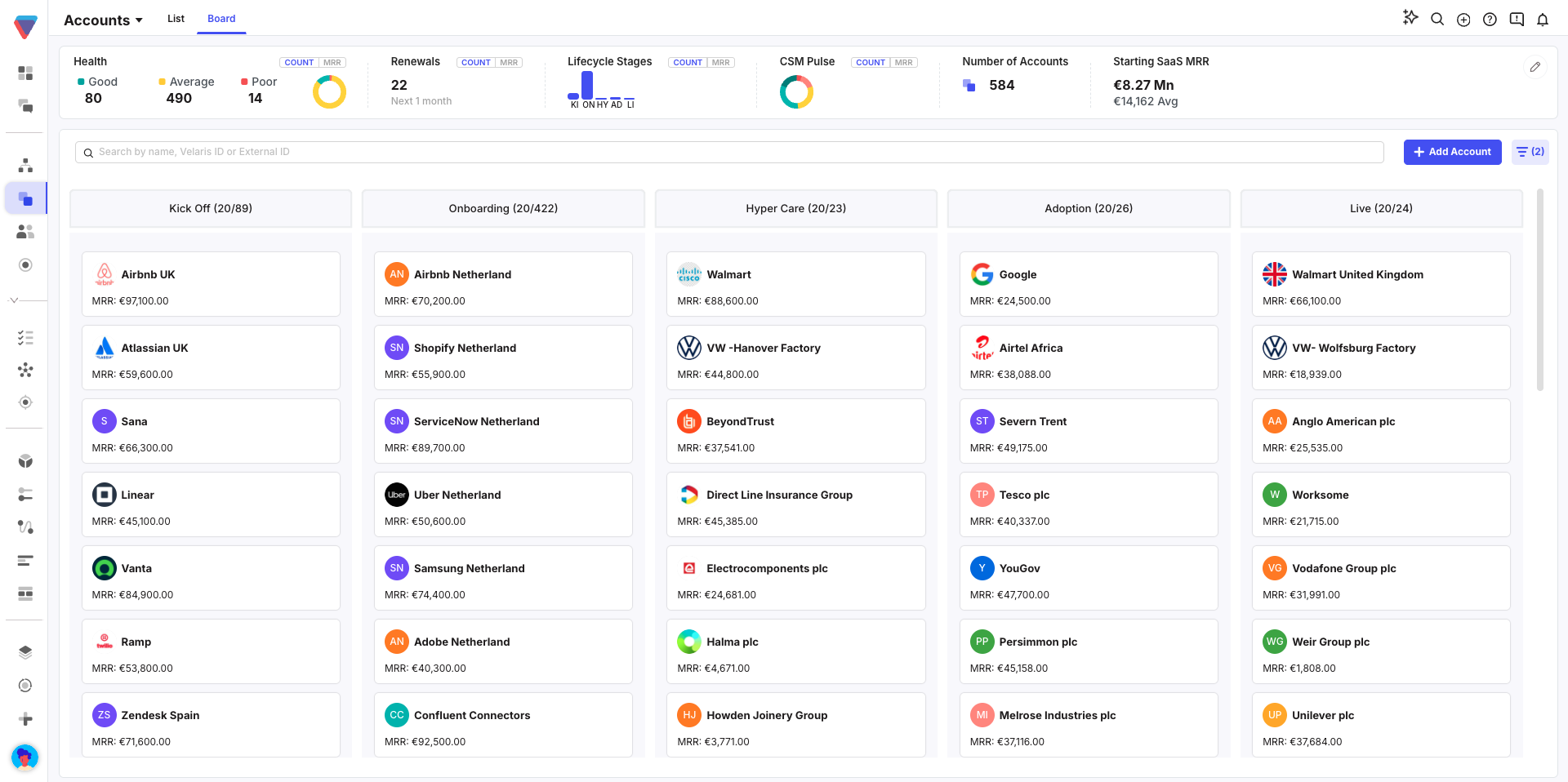
Task: Click the Live (20/24) column header
Action: click(x=1381, y=208)
